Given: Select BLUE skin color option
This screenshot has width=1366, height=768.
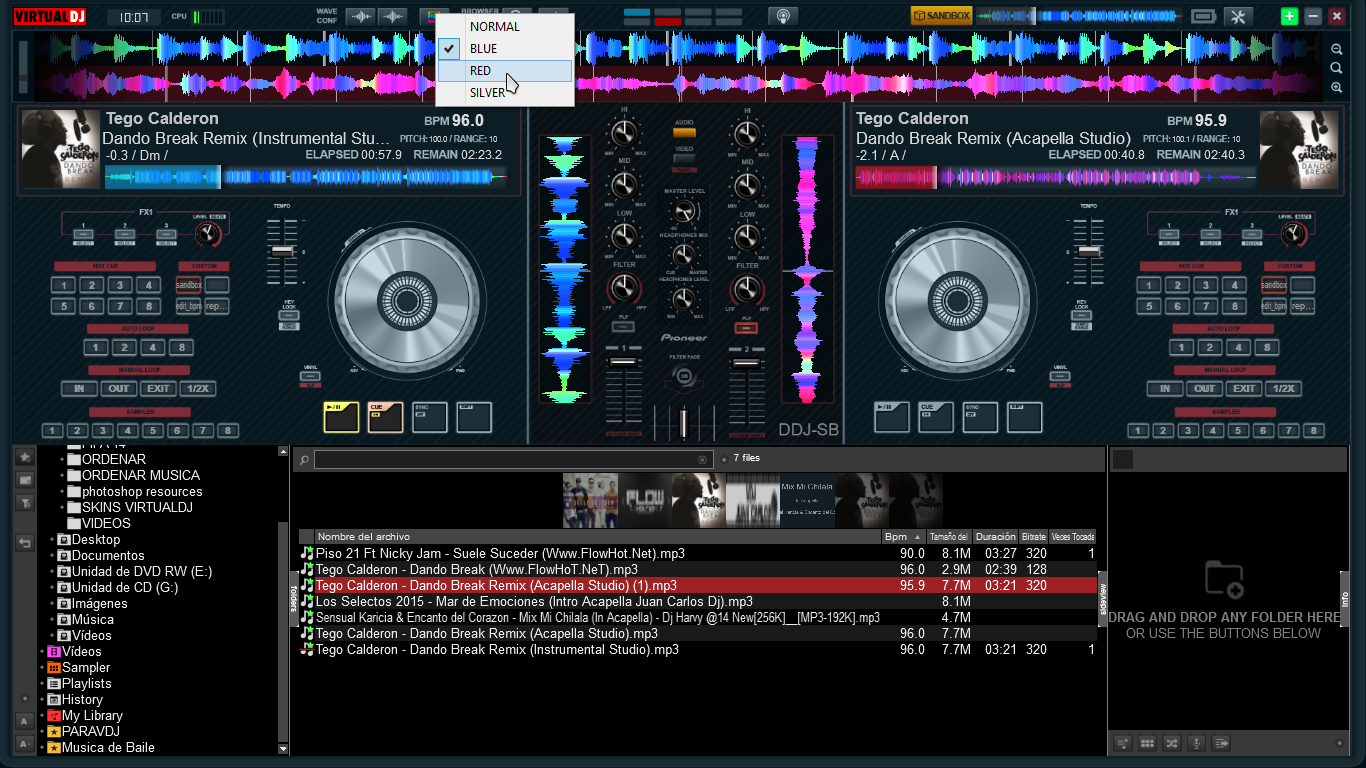Looking at the screenshot, I should coord(505,49).
